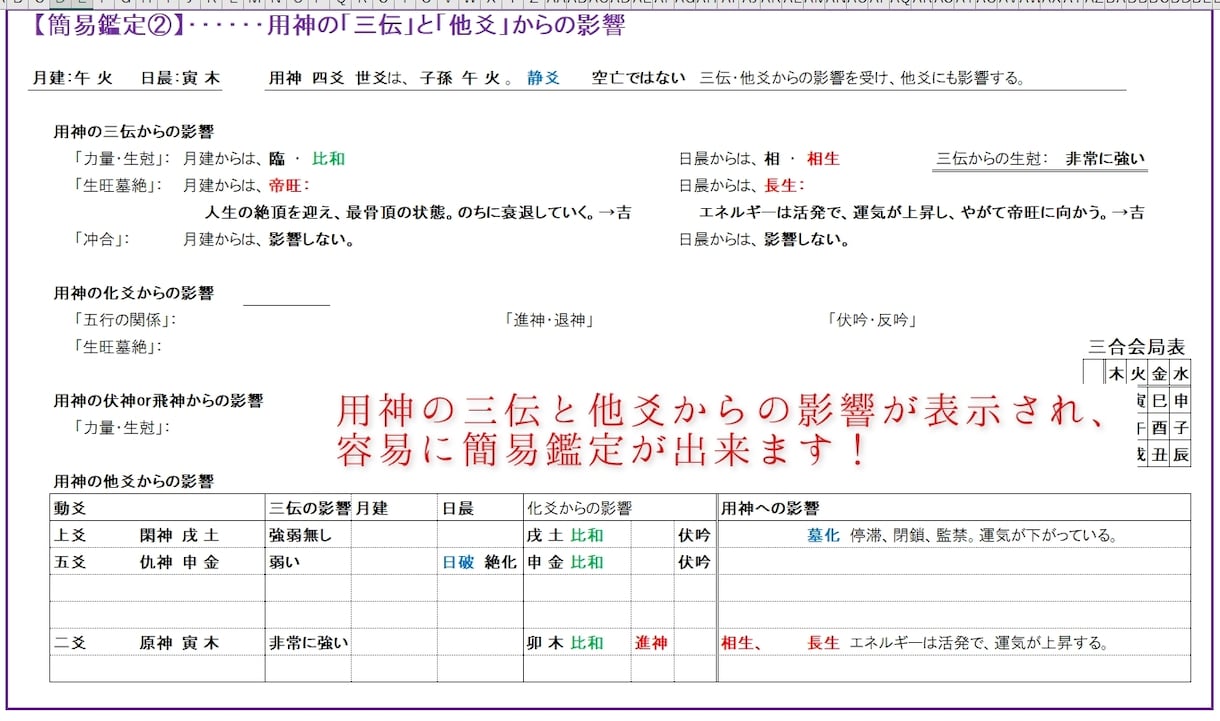Click the 日辰からは、相 ・ 相生 text

click(x=759, y=158)
